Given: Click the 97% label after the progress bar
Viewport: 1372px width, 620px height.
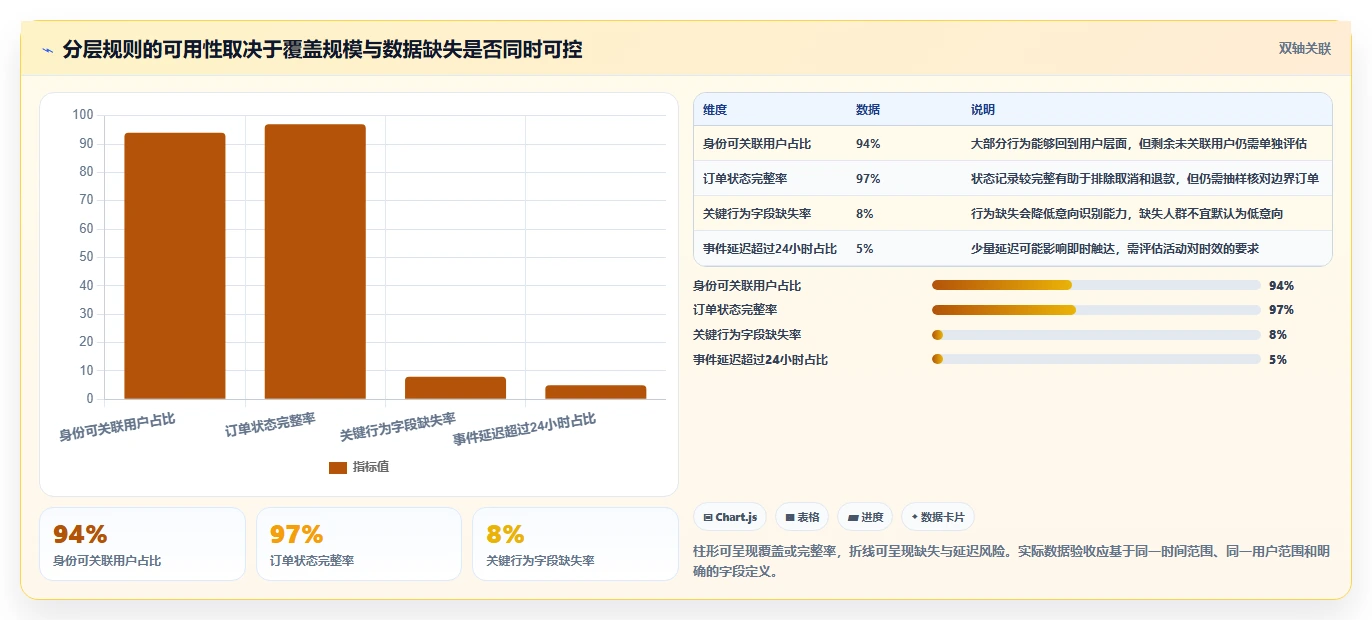Looking at the screenshot, I should pyautogui.click(x=1281, y=310).
